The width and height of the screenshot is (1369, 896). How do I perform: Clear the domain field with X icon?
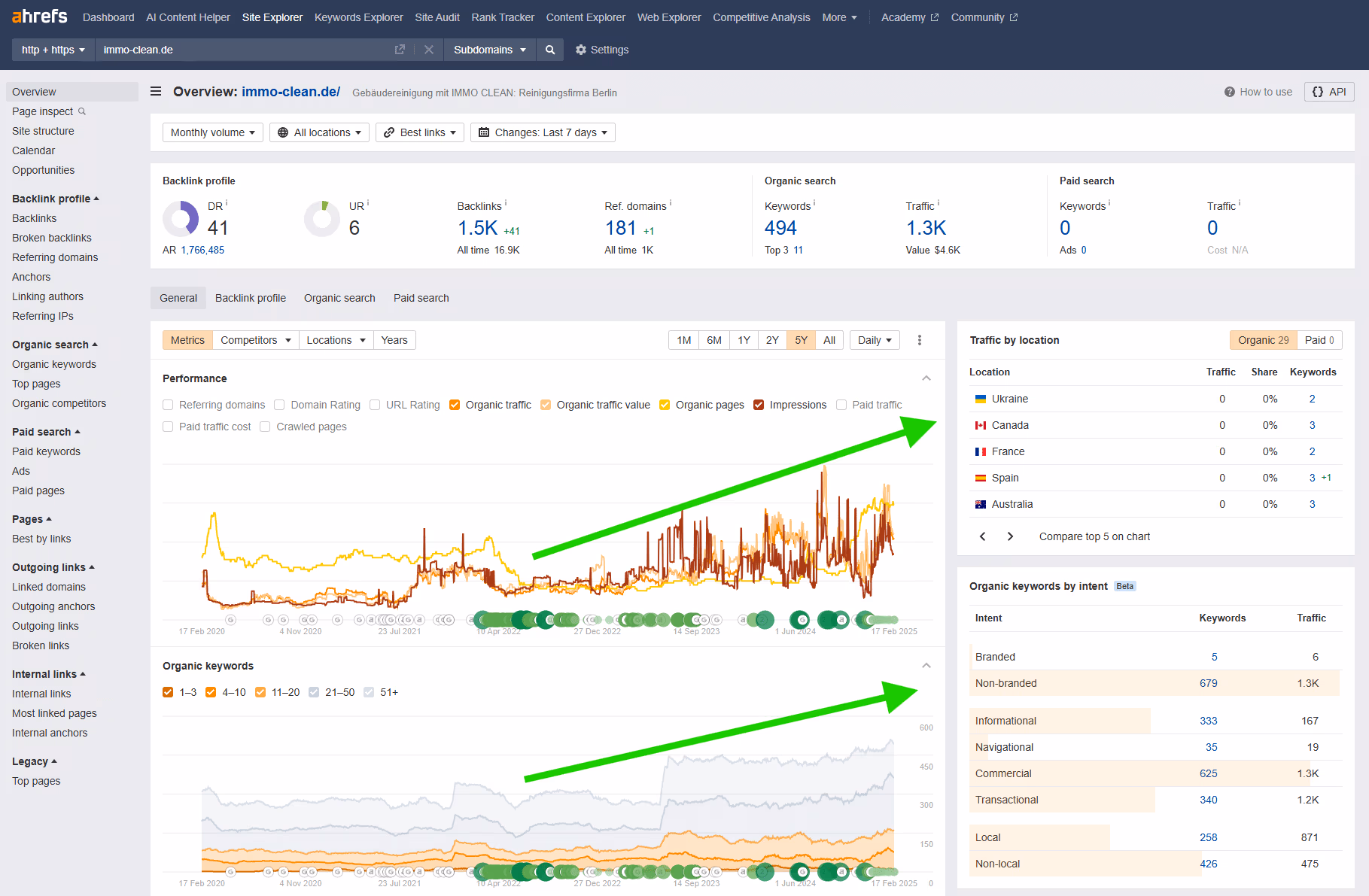(x=429, y=50)
